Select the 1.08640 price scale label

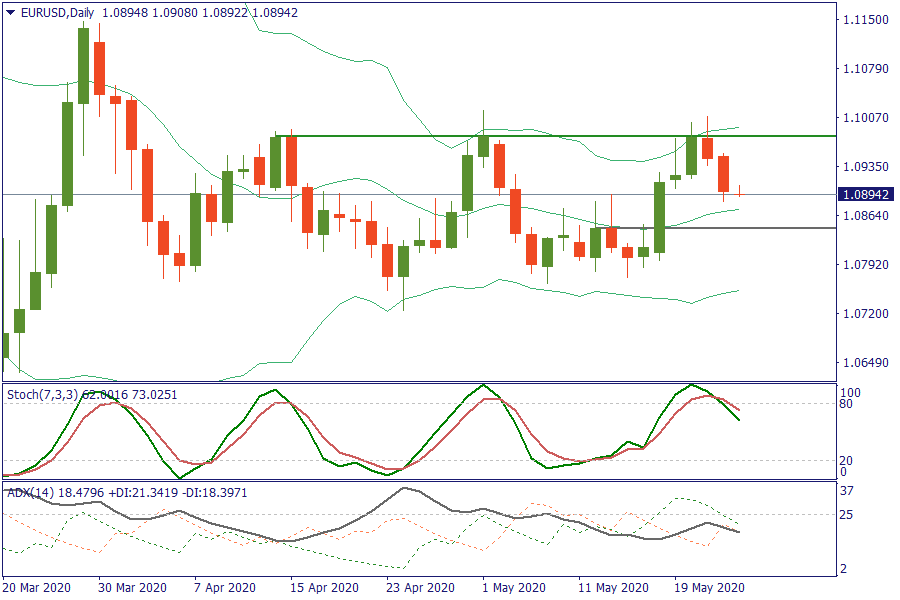866,216
